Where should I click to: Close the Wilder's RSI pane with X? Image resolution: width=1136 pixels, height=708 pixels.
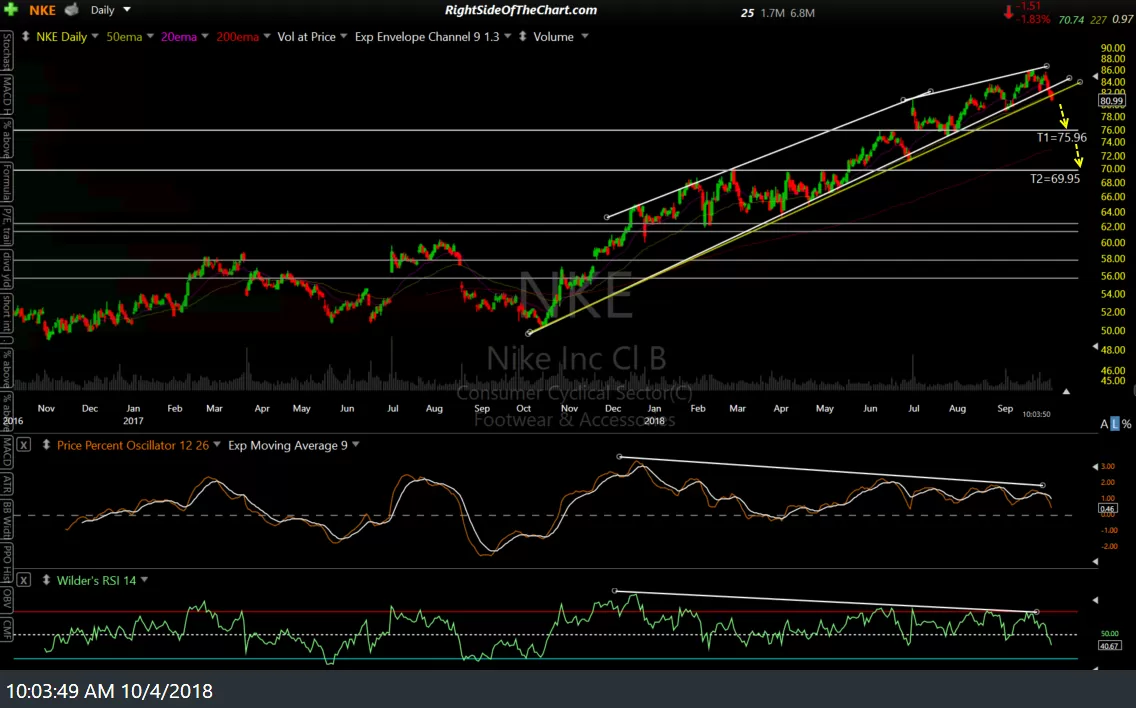click(x=23, y=580)
